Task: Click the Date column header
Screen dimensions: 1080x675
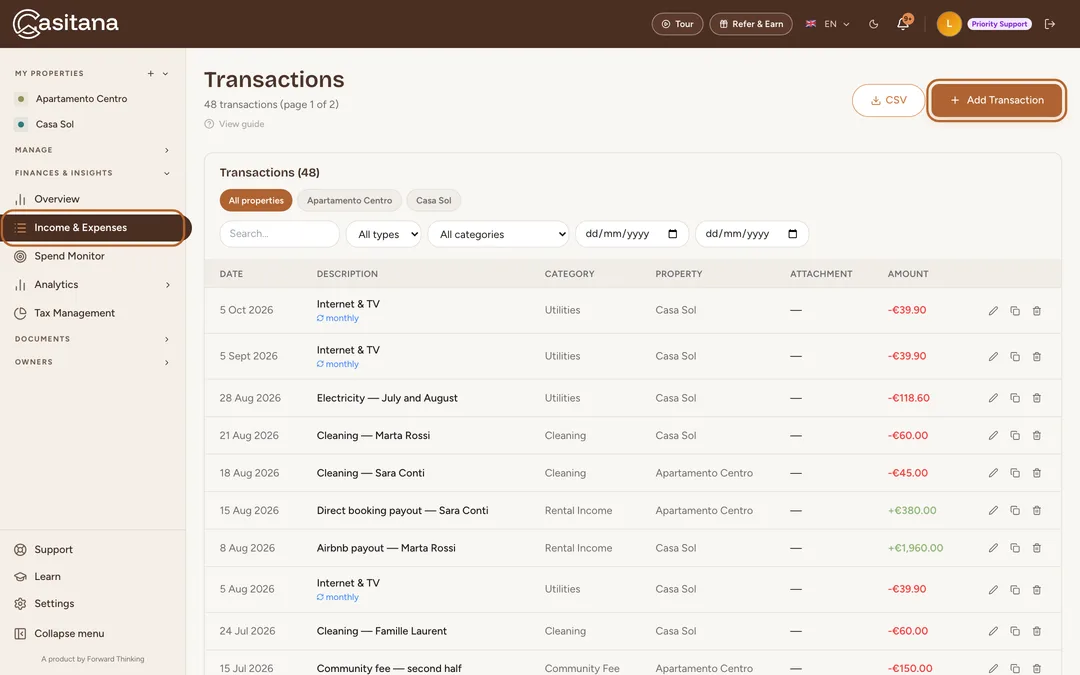Action: [231, 274]
